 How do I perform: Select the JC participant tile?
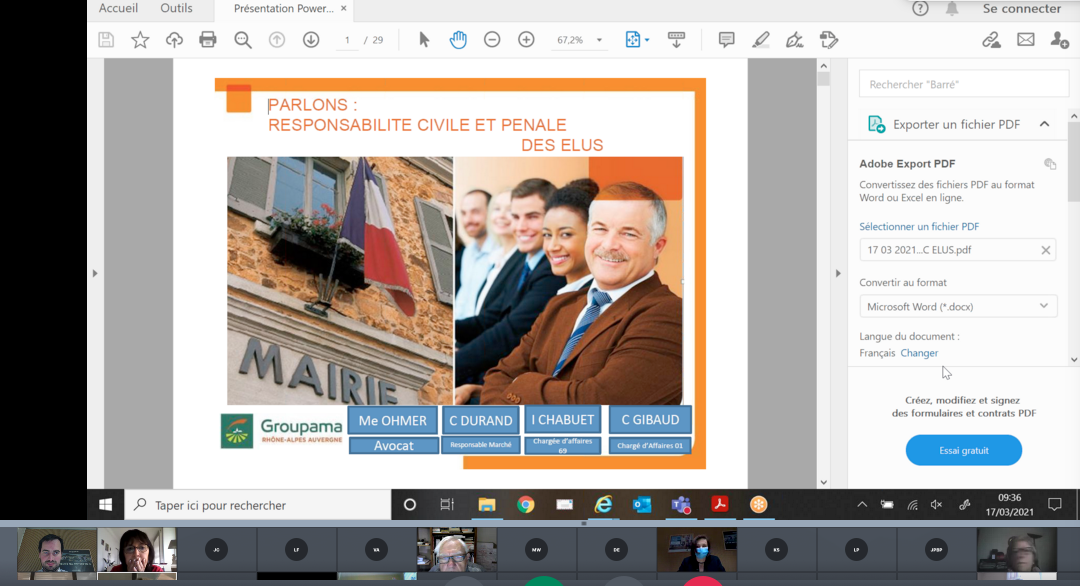216,550
